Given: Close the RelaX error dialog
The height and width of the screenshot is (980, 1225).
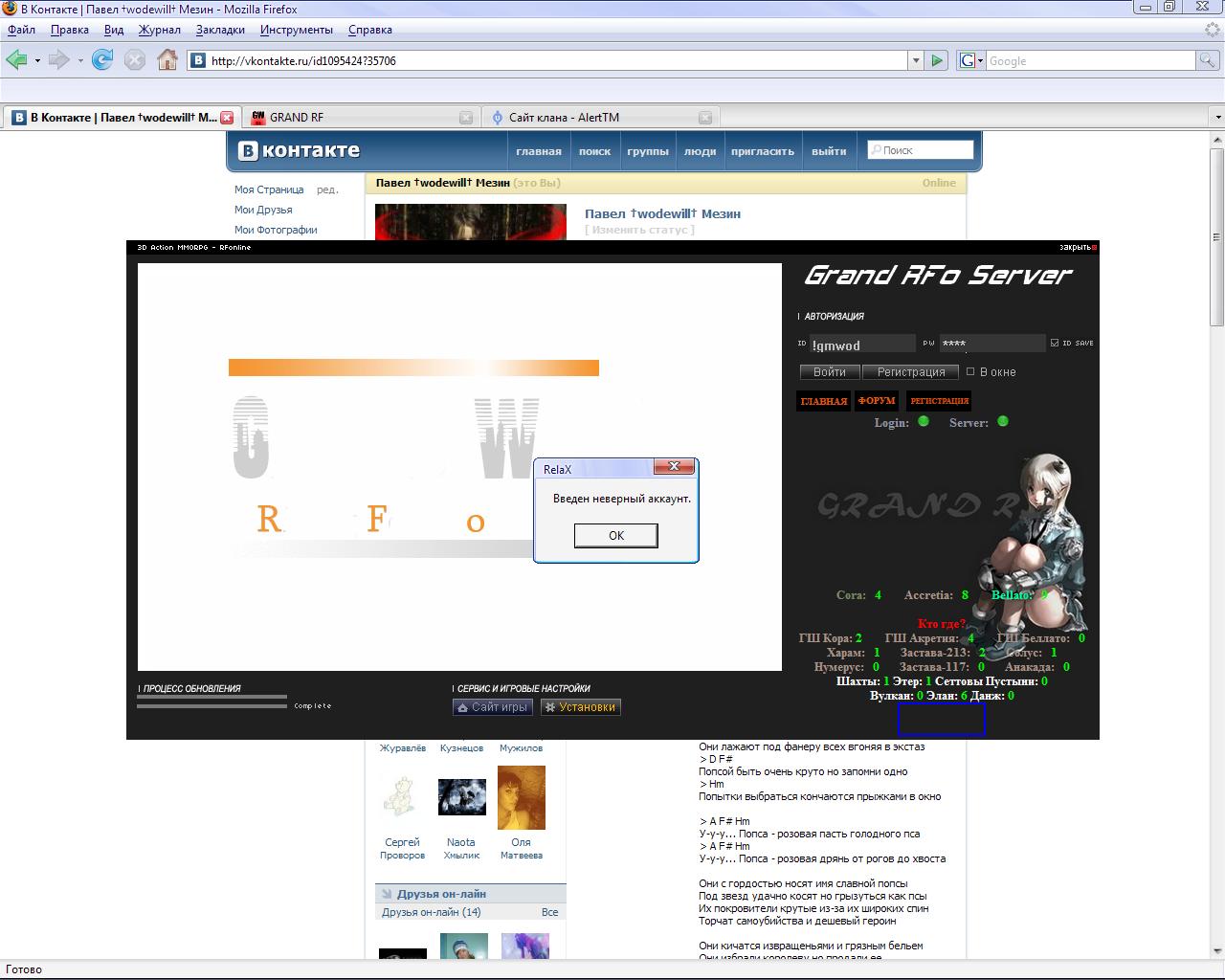Looking at the screenshot, I should pos(674,466).
